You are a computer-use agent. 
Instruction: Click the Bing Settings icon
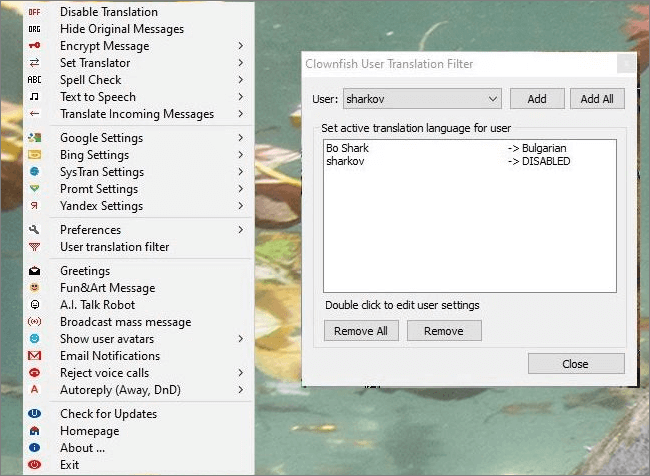point(34,155)
